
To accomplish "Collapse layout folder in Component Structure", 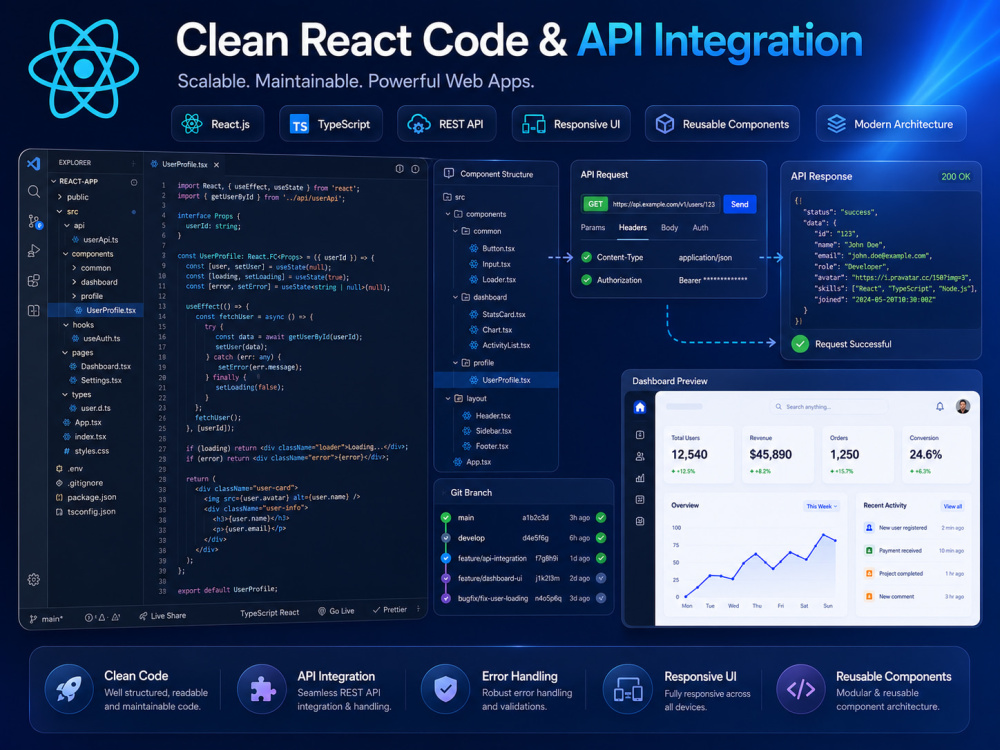I will (x=448, y=399).
